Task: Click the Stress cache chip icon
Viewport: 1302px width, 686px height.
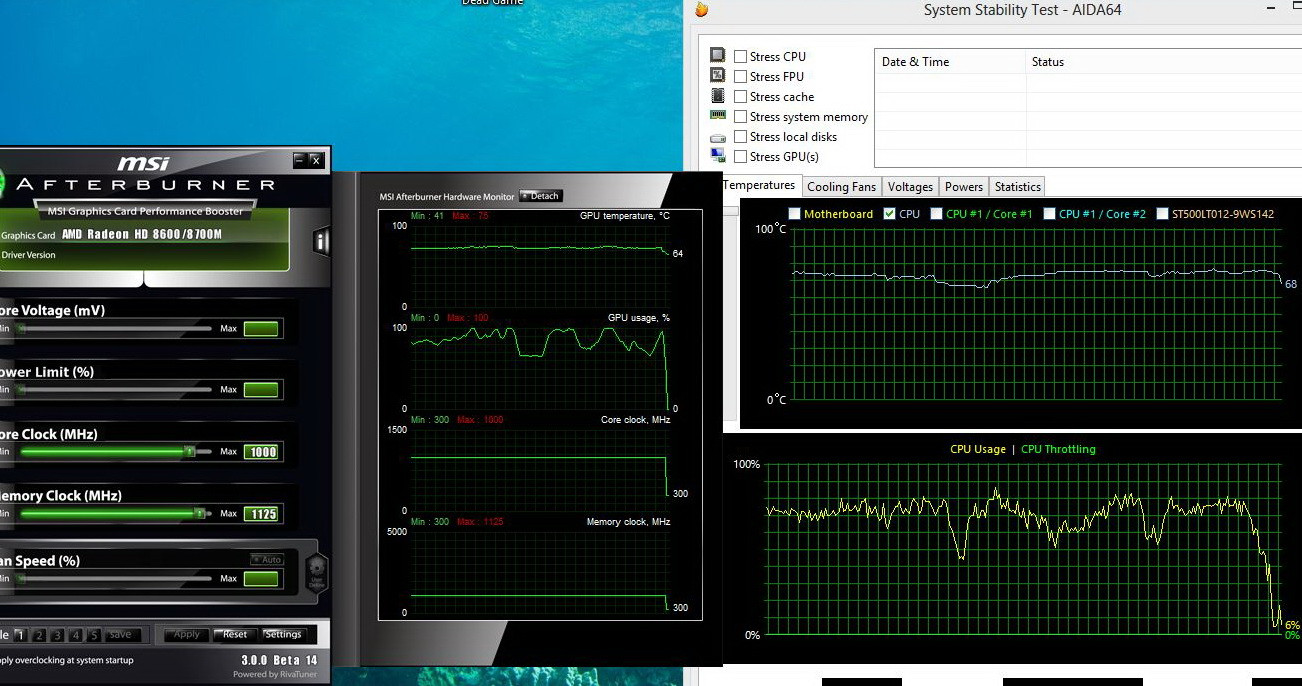Action: pos(717,96)
